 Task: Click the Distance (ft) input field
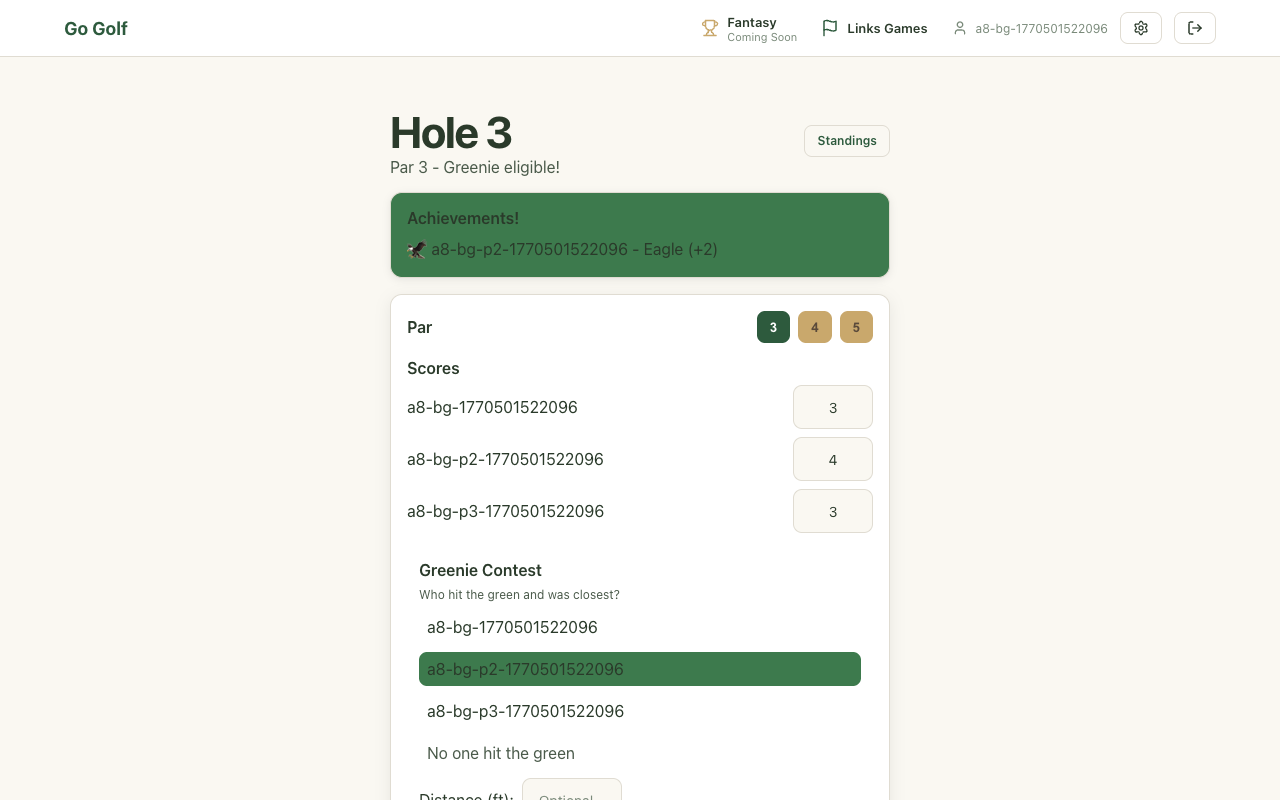(572, 790)
